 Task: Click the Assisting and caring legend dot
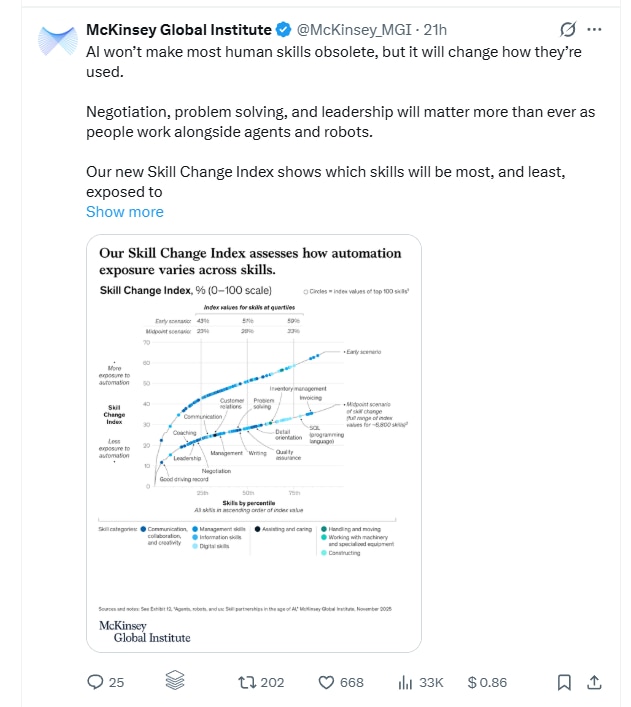(257, 528)
